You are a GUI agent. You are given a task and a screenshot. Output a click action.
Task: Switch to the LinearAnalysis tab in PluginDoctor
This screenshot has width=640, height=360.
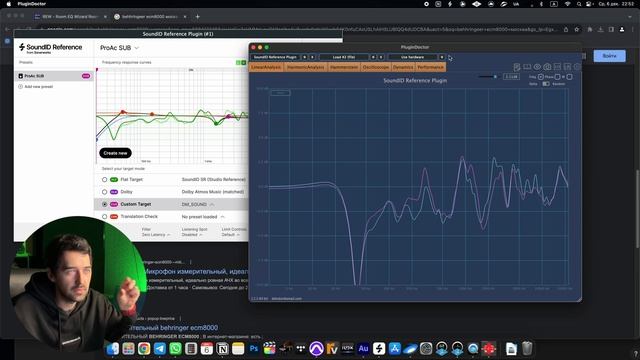(x=266, y=67)
